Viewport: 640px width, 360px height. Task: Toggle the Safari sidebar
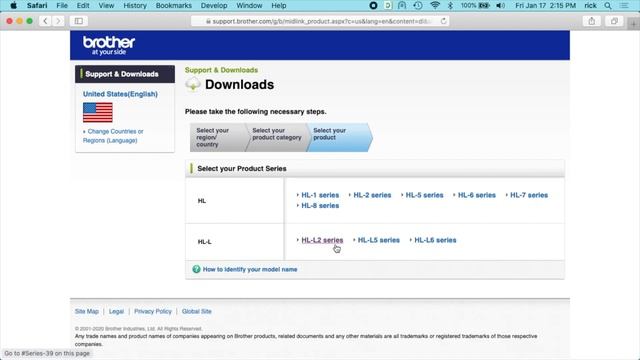coord(79,21)
